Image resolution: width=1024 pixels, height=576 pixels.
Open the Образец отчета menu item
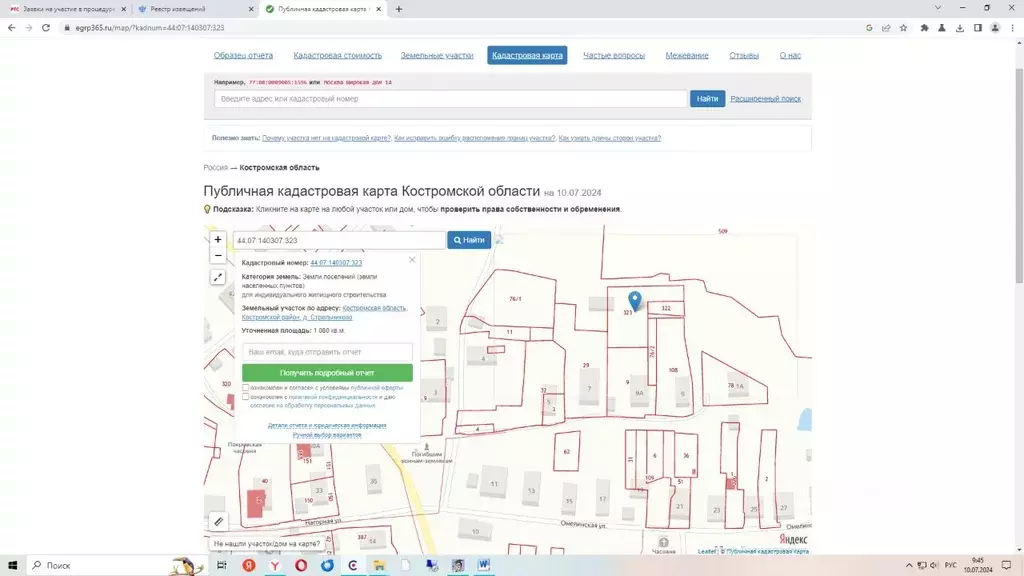[243, 56]
